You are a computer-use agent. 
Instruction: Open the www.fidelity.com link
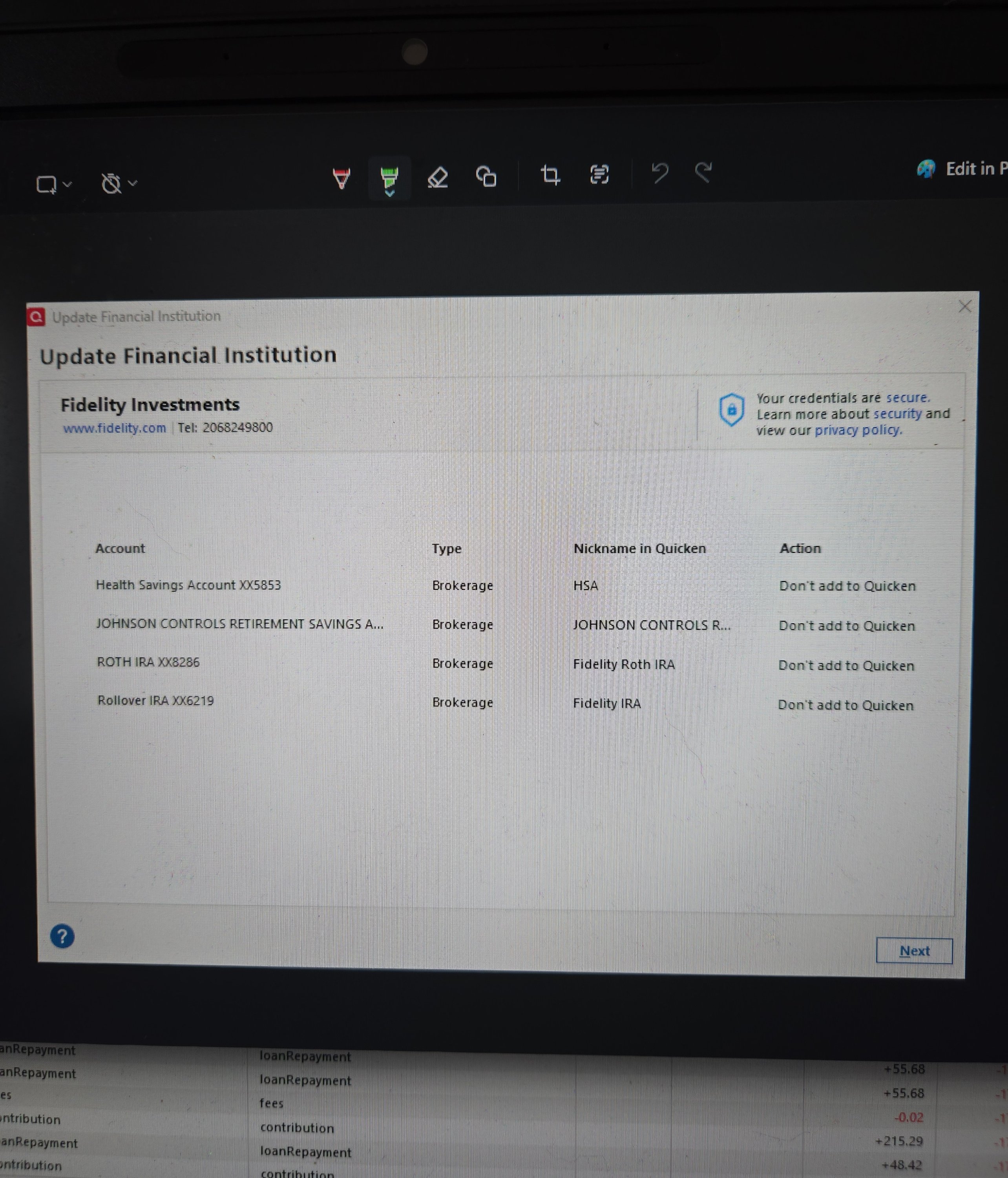114,428
